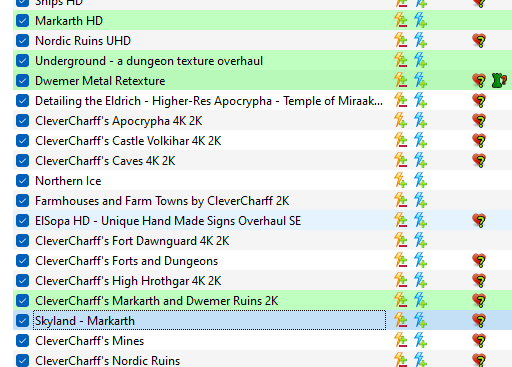The image size is (512, 367).
Task: Click orange conflict icon for Dwemer Metal Retexture
Action: pos(400,80)
